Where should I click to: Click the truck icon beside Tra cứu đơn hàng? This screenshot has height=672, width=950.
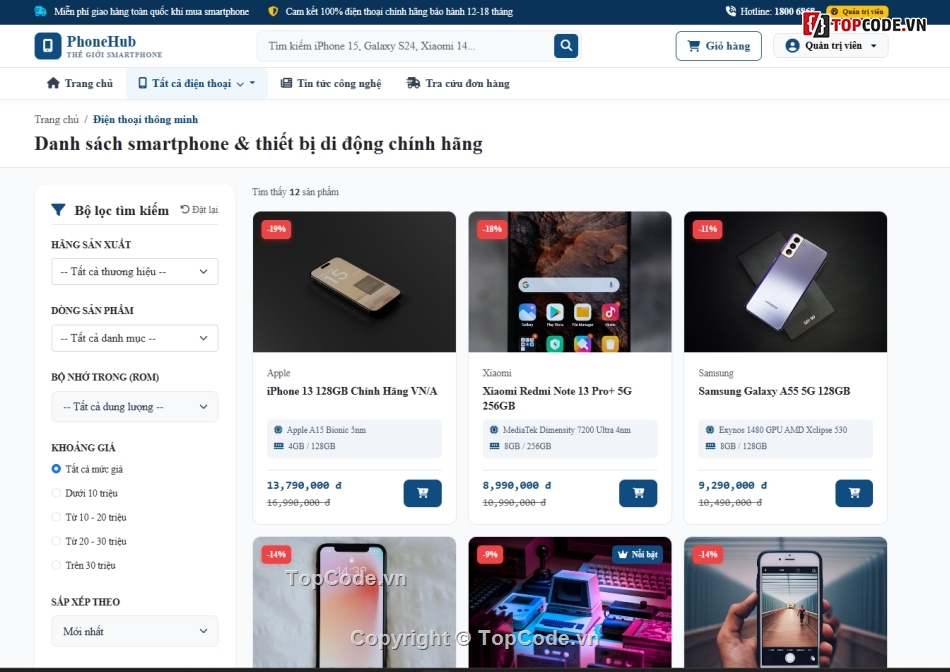coord(413,83)
